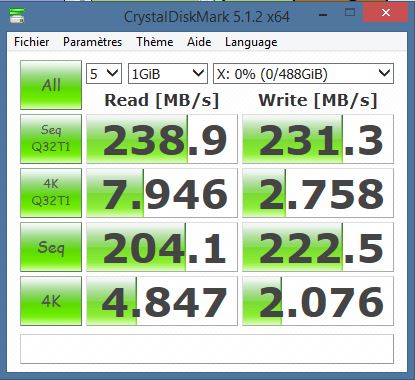Expand the 1GiB test size dropdown
The image size is (415, 380).
[168, 73]
